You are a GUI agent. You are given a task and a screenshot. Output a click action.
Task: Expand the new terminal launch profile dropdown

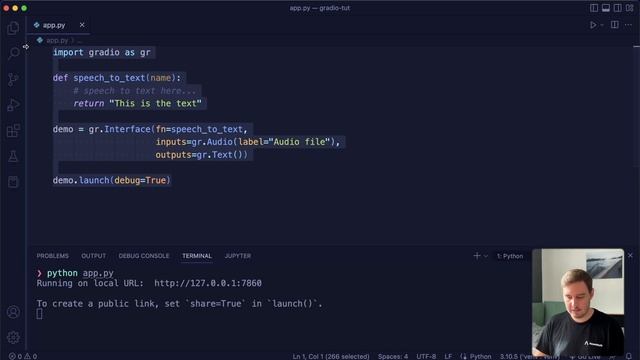pos(486,256)
